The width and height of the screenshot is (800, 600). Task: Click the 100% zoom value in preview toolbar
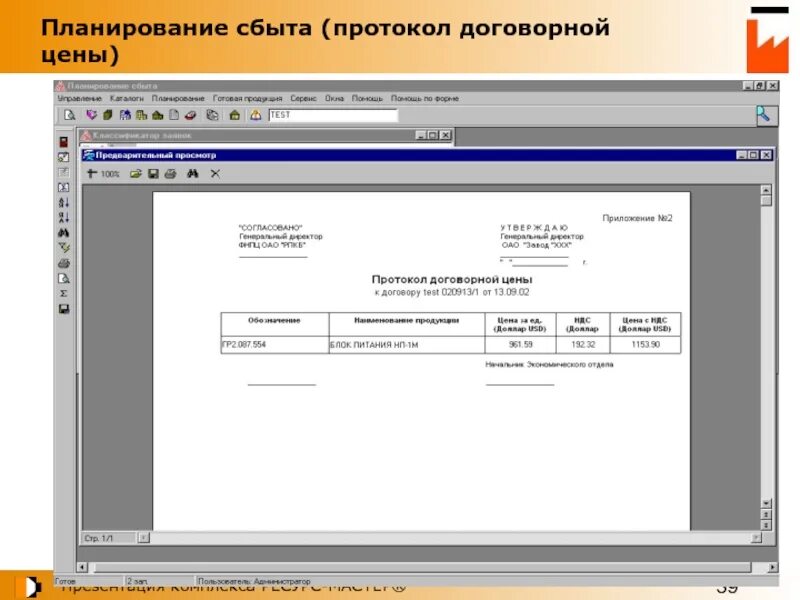pyautogui.click(x=110, y=174)
